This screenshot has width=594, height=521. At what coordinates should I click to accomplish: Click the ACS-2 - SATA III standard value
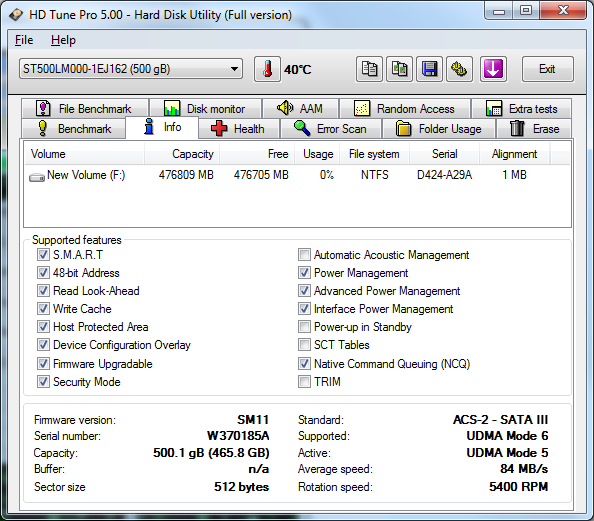[x=500, y=420]
